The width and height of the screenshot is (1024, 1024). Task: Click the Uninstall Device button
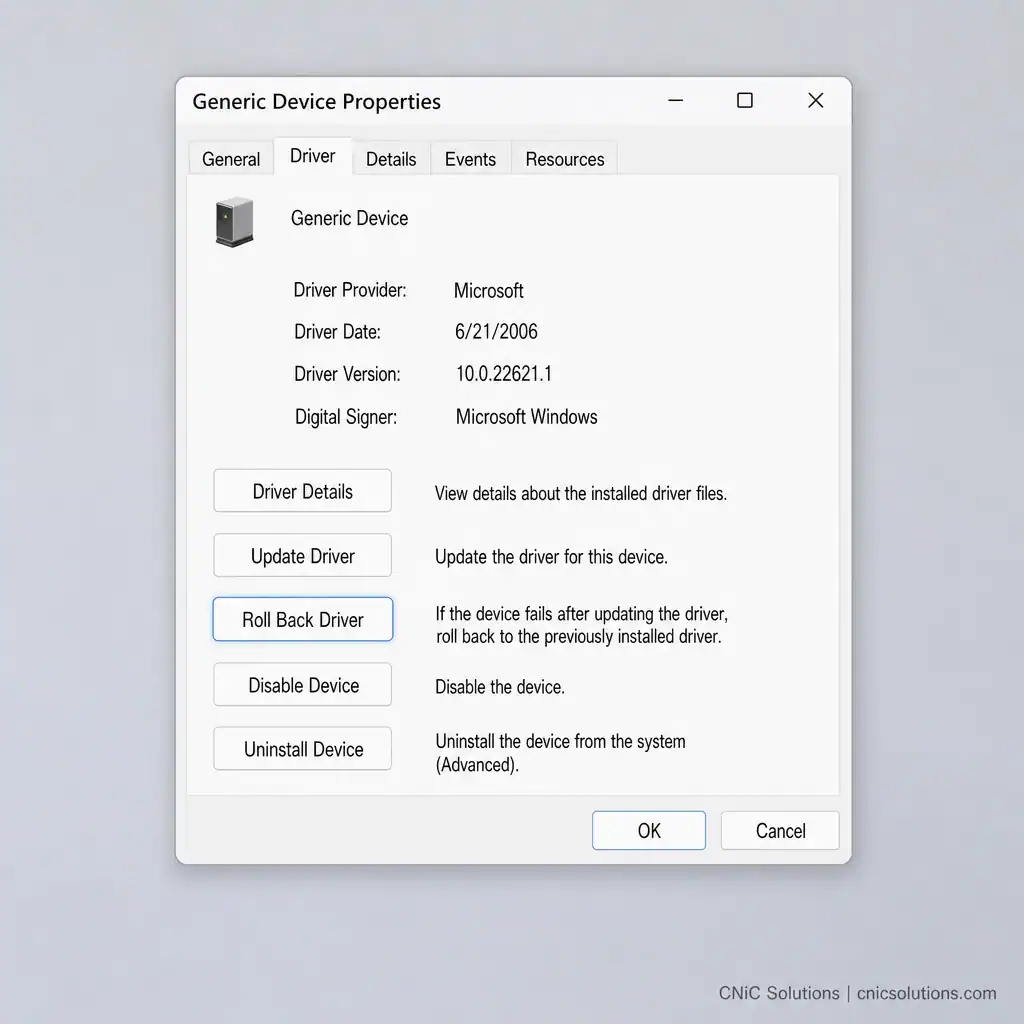point(302,749)
